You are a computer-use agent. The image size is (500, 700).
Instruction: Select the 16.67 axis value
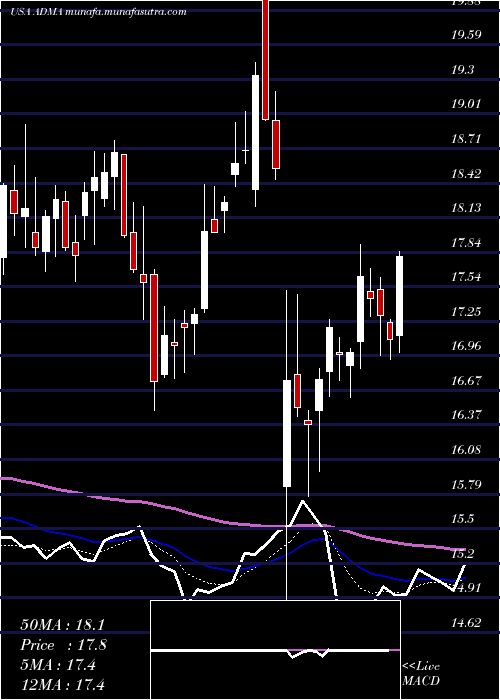(x=468, y=380)
